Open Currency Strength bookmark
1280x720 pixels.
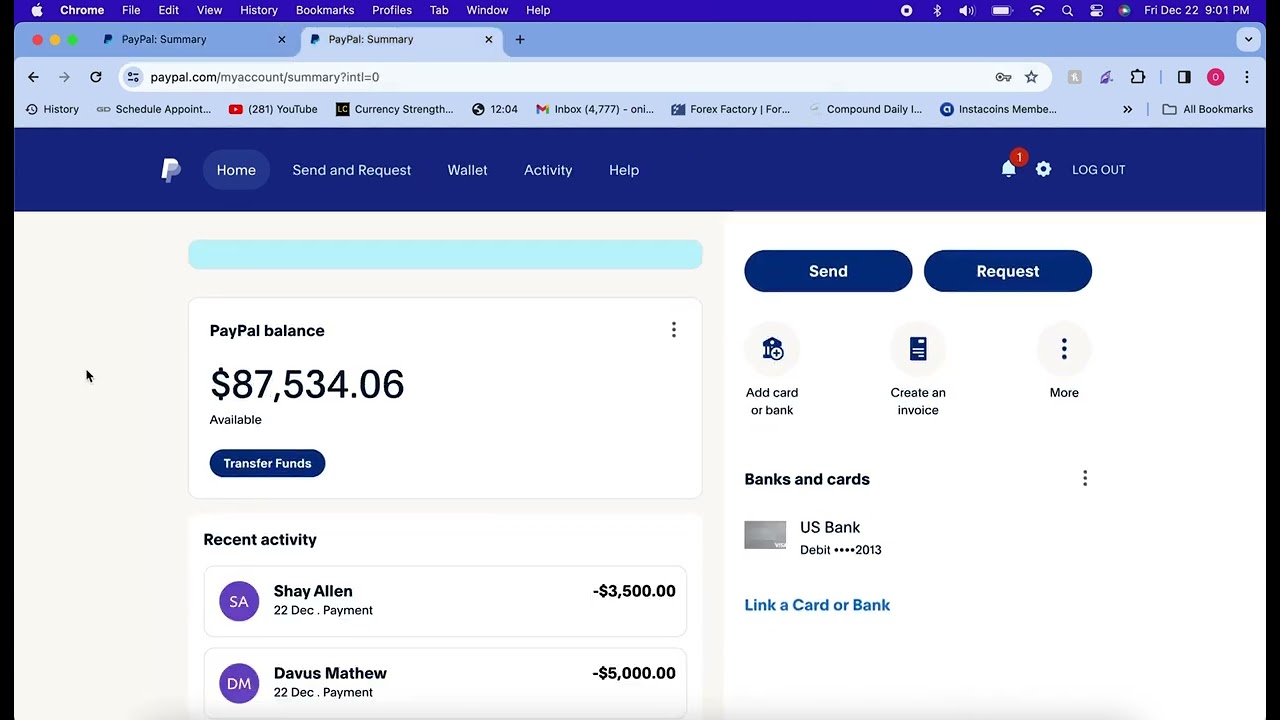[x=394, y=109]
